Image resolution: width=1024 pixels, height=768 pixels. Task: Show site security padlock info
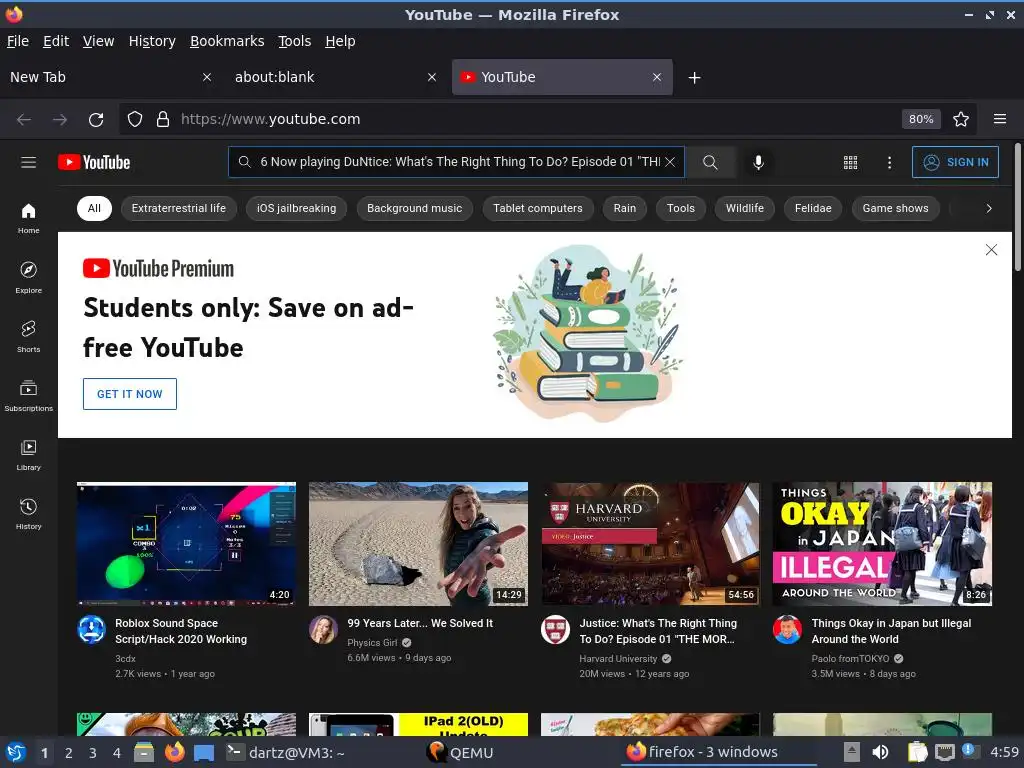pyautogui.click(x=163, y=120)
